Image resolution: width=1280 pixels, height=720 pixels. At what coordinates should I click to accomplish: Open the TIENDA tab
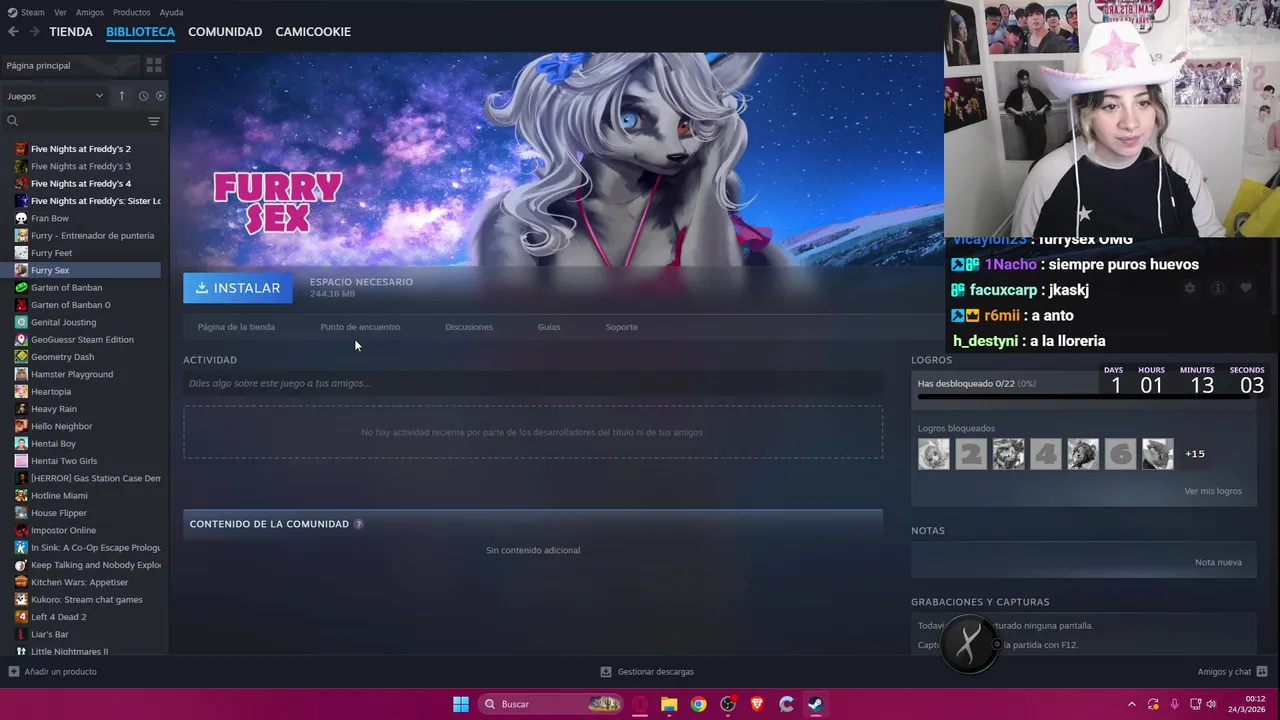(71, 32)
